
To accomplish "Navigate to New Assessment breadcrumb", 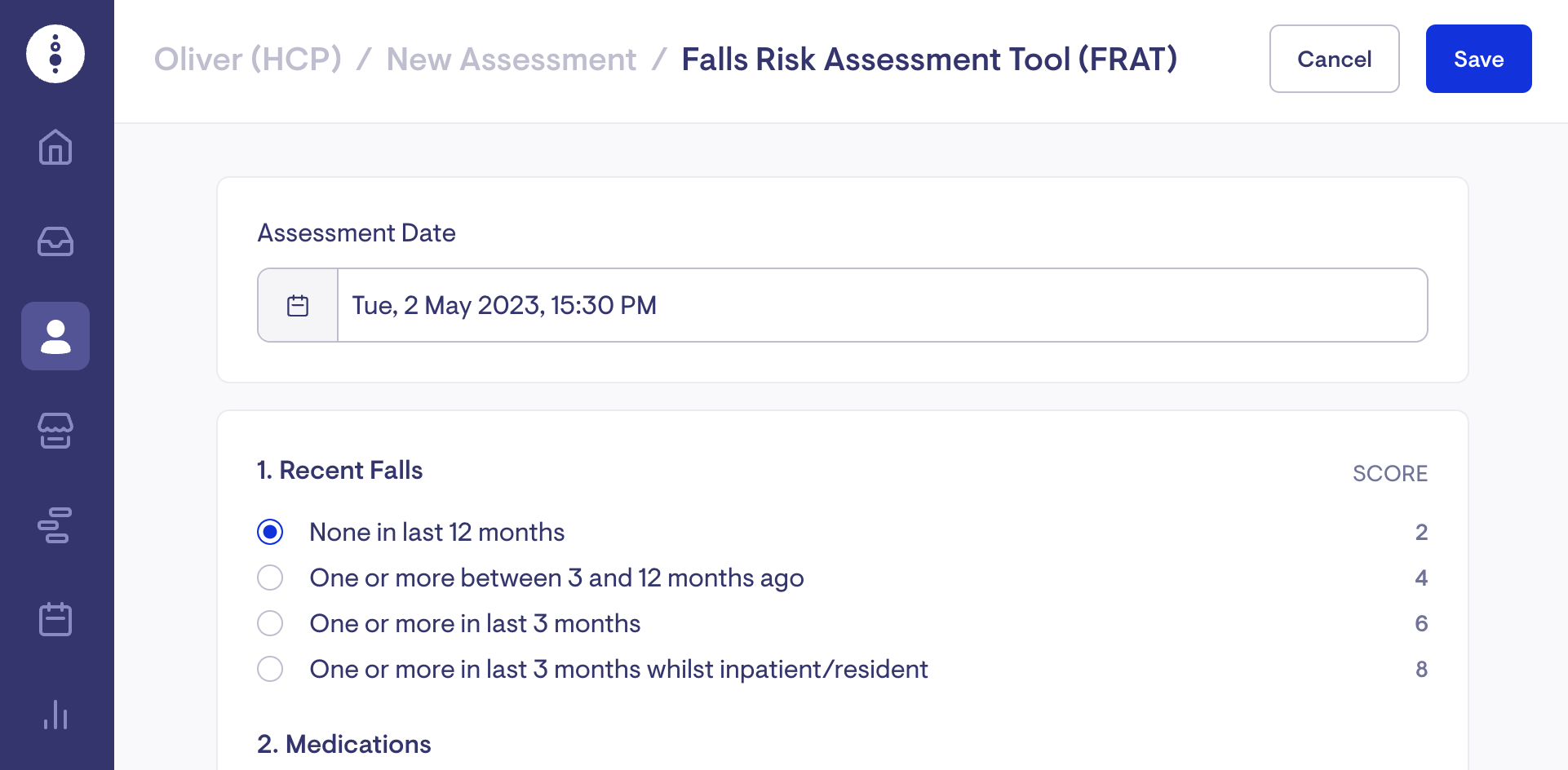I will pyautogui.click(x=512, y=60).
